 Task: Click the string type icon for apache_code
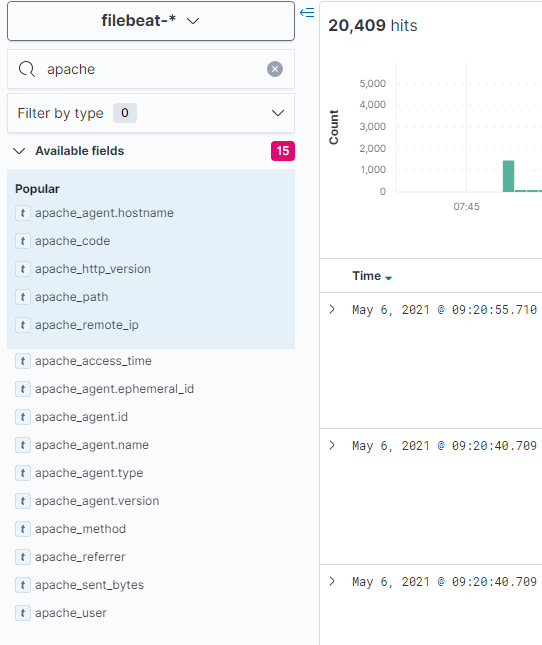(23, 241)
